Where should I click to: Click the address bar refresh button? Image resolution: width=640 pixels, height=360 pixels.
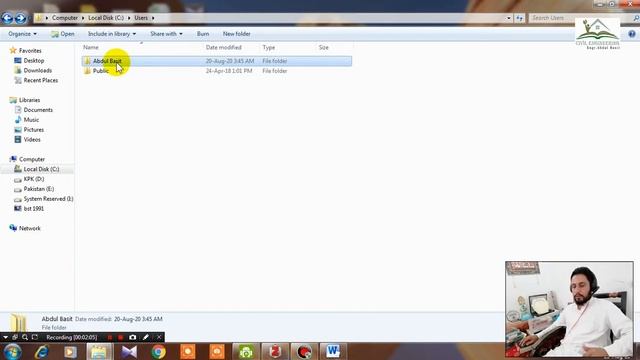[519, 18]
